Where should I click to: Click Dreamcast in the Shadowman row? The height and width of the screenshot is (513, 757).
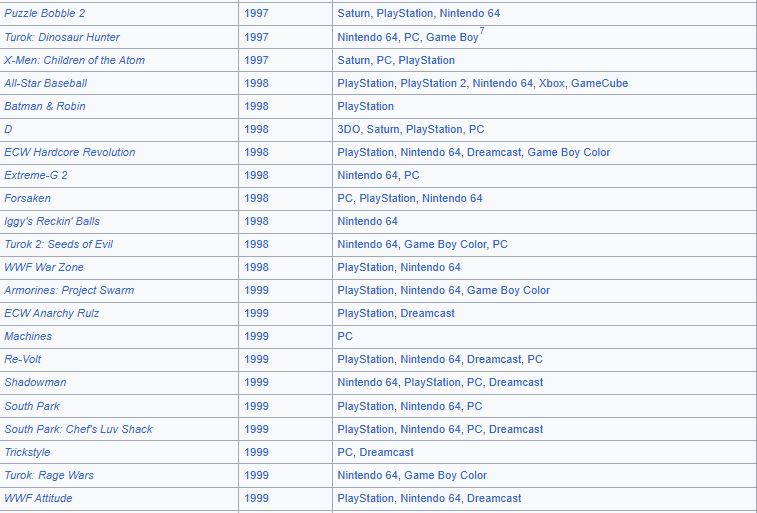tap(516, 382)
